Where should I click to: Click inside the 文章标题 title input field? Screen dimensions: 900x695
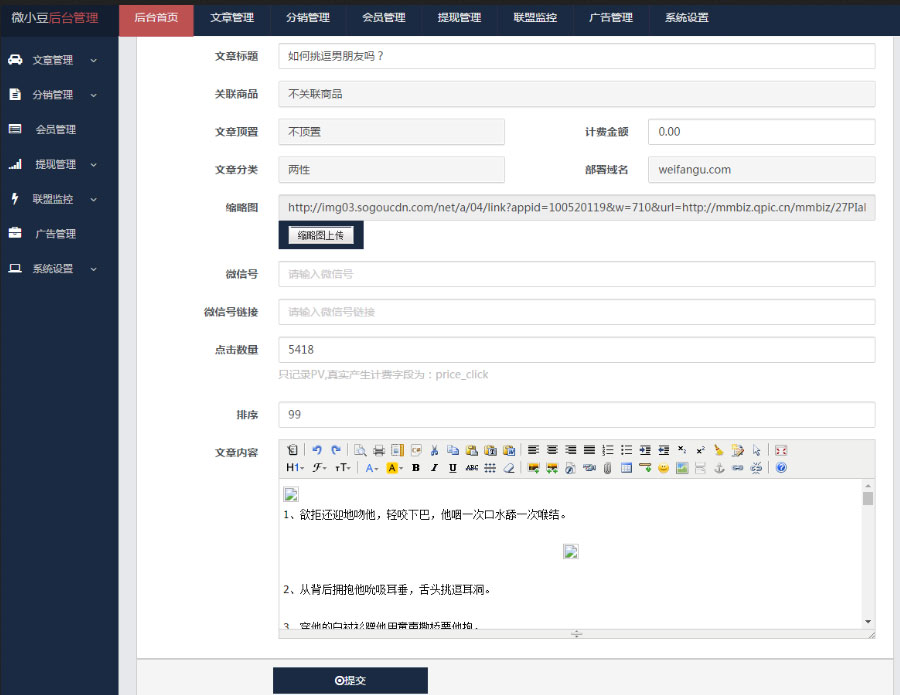[575, 56]
